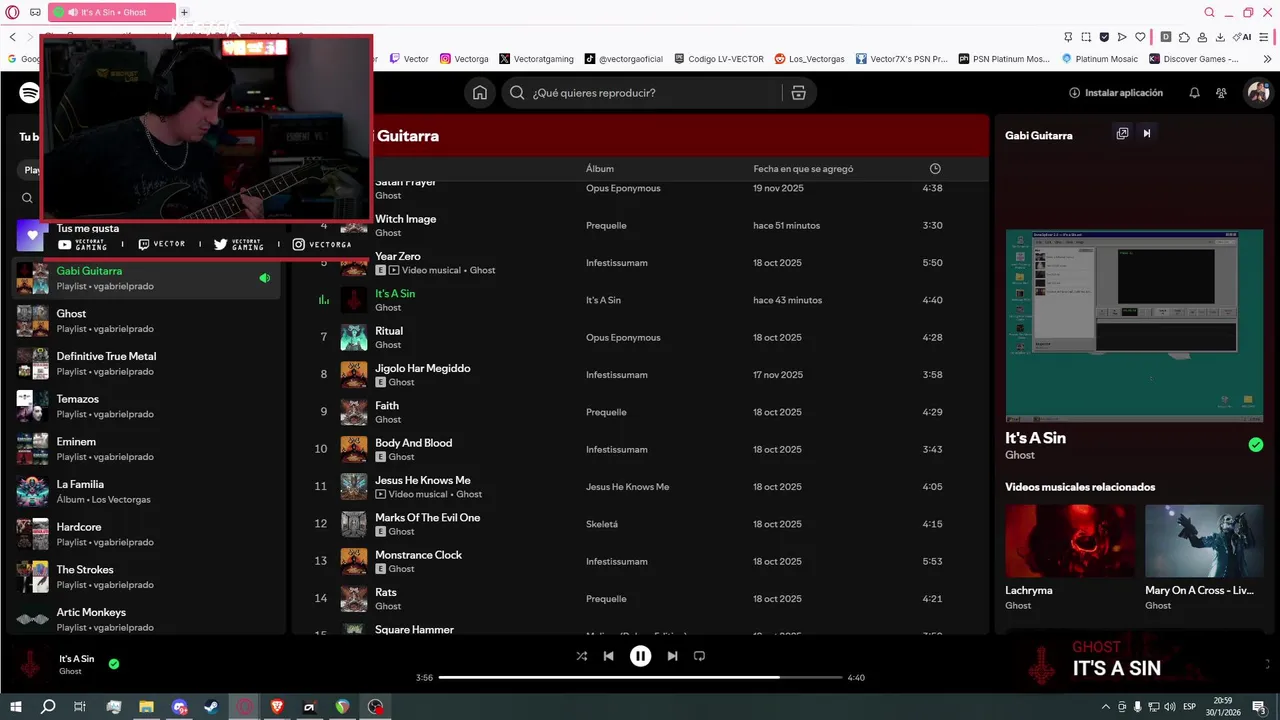The height and width of the screenshot is (720, 1280).
Task: Open the 'Temazos' playlist
Action: tap(146, 406)
